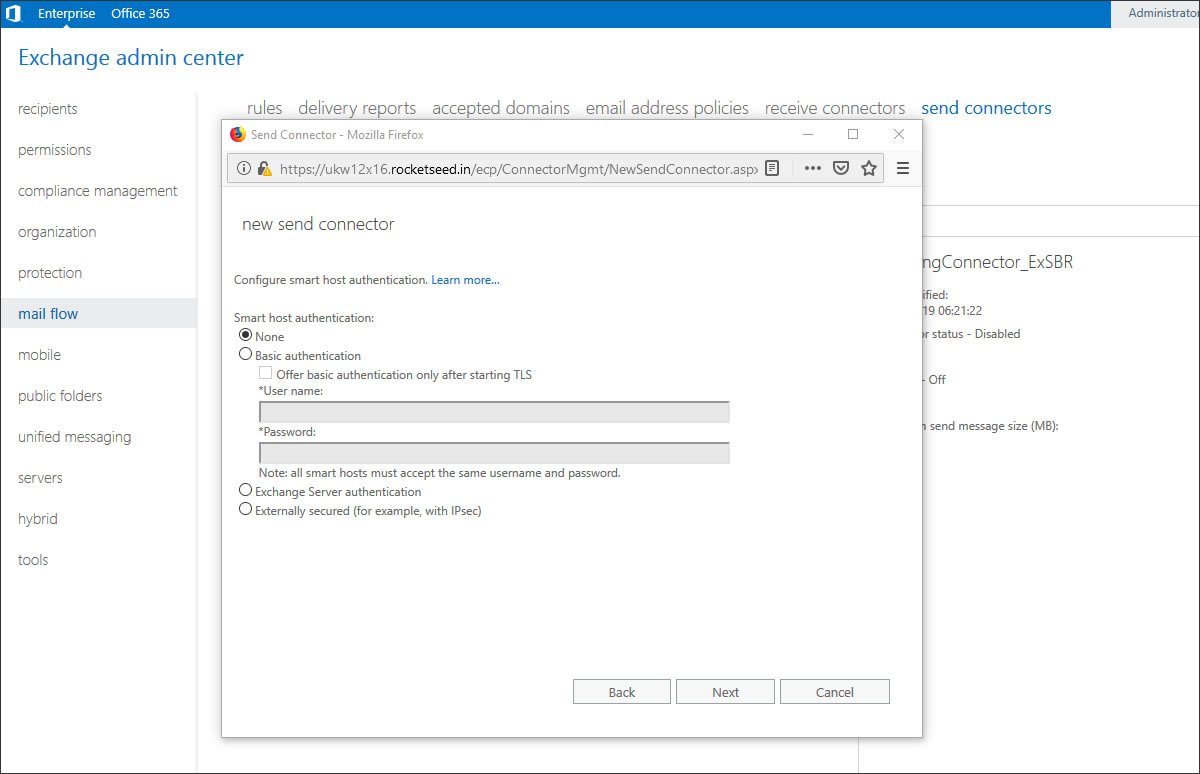Open the receive connectors tab

pyautogui.click(x=834, y=108)
